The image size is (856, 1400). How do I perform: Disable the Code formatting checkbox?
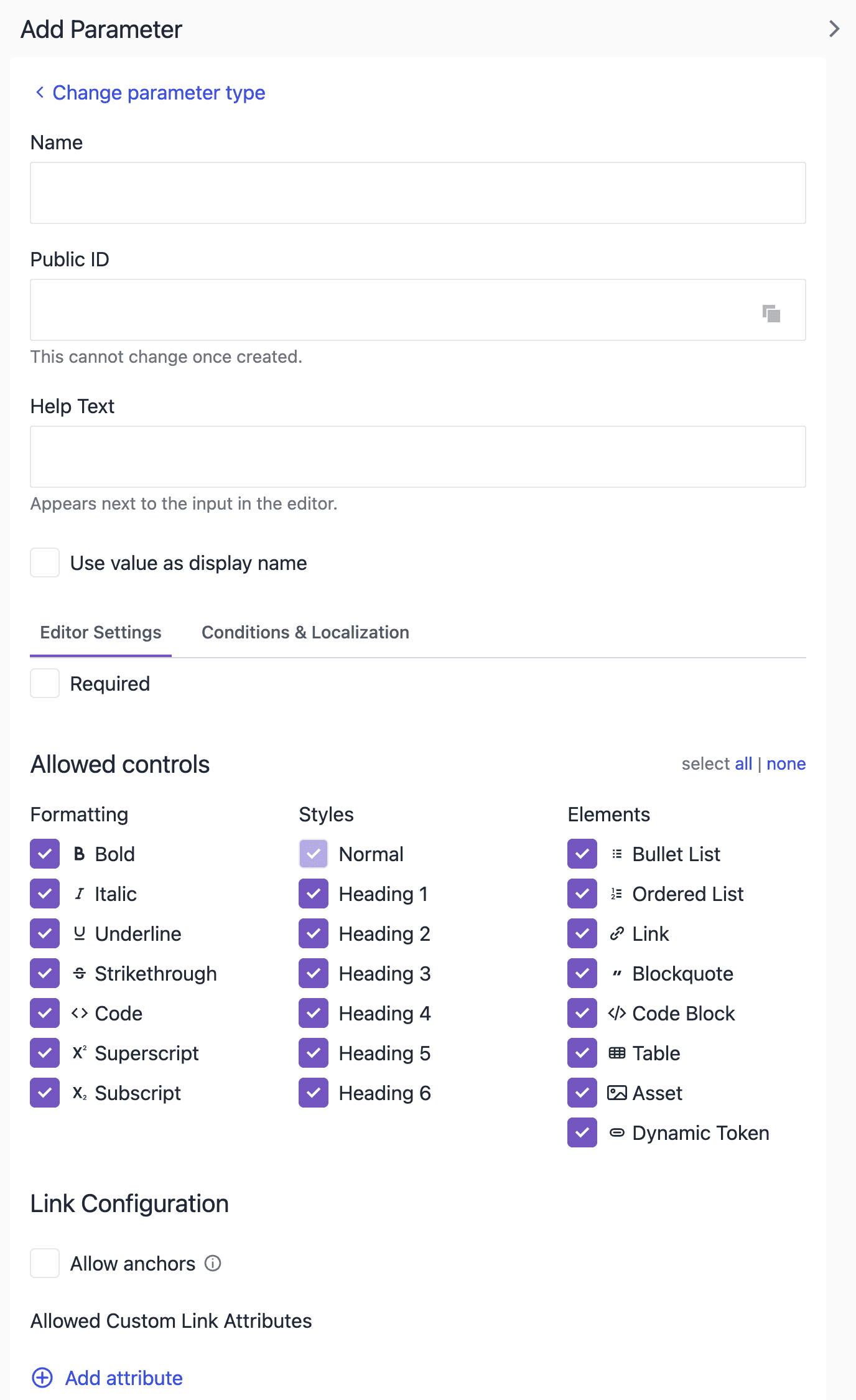point(45,1013)
